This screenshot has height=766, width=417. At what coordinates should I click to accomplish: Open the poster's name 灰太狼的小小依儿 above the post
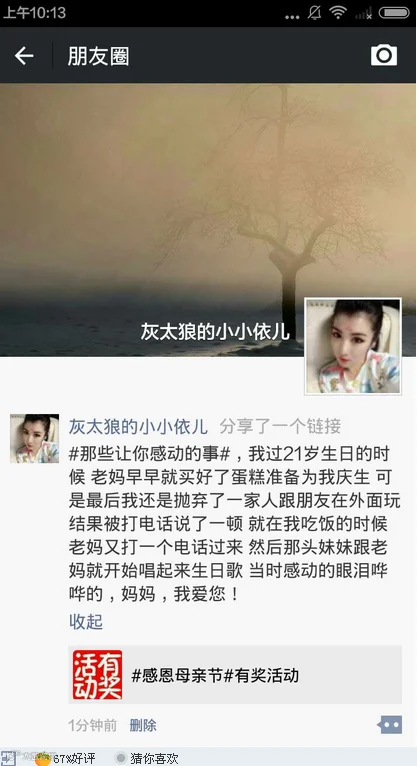point(138,426)
